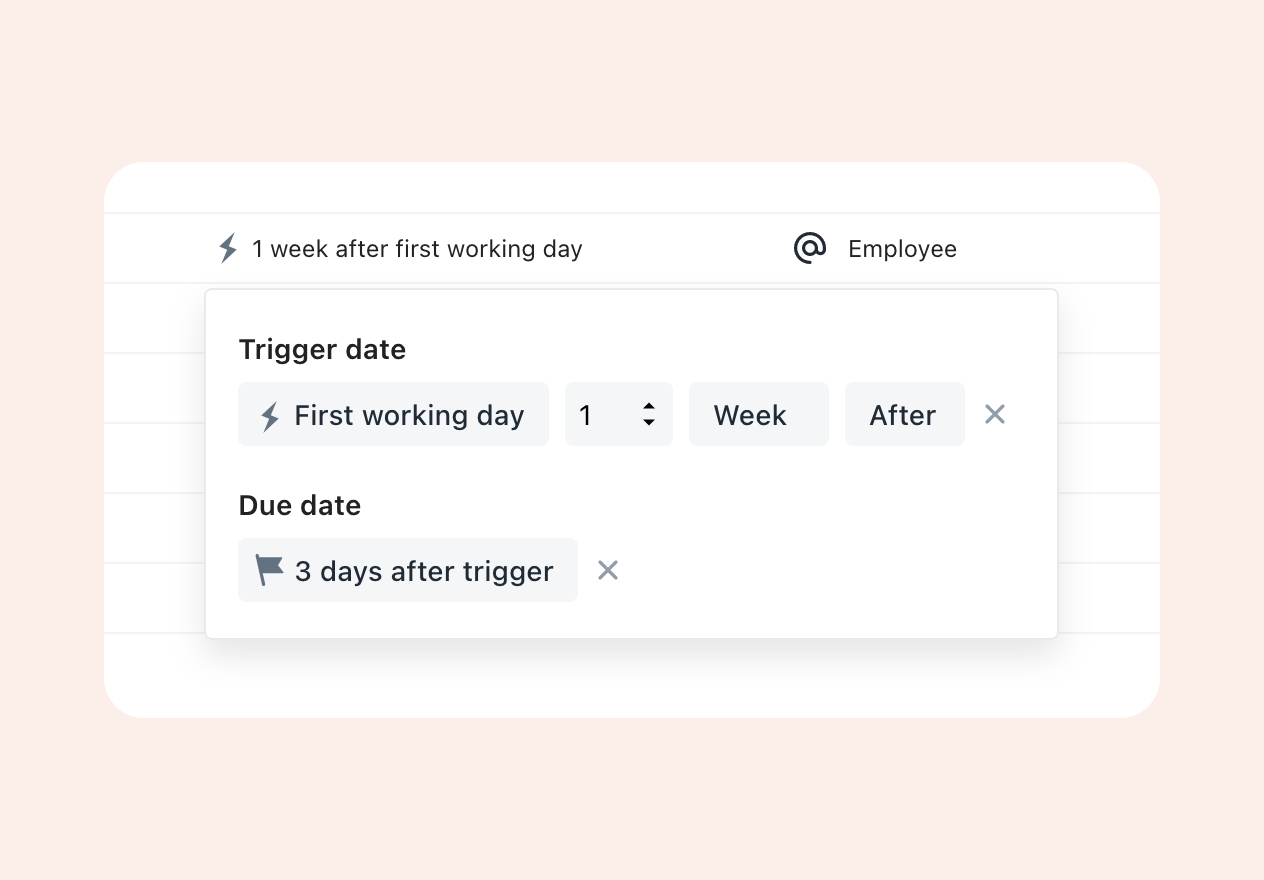Screen dimensions: 1264x880
Task: Click the 3 days after trigger chip
Action: pyautogui.click(x=407, y=570)
